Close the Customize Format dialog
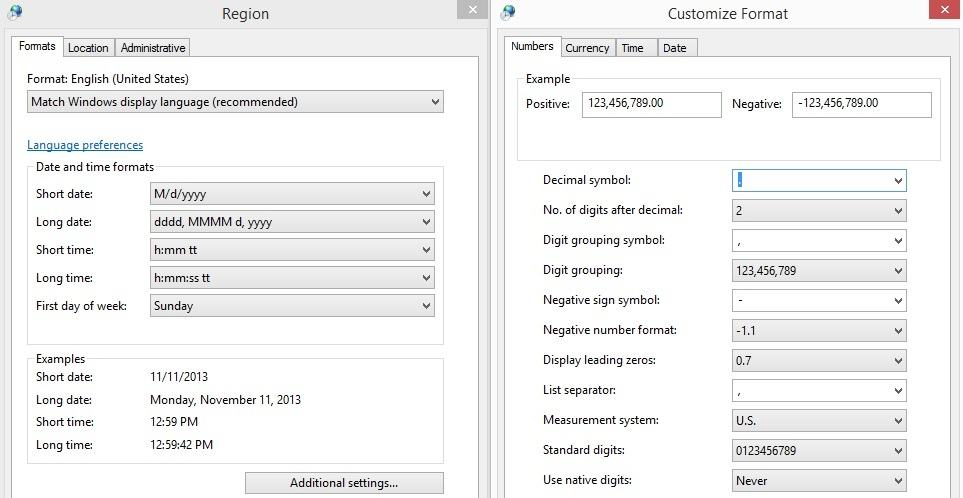Image resolution: width=963 pixels, height=498 pixels. coord(945,10)
